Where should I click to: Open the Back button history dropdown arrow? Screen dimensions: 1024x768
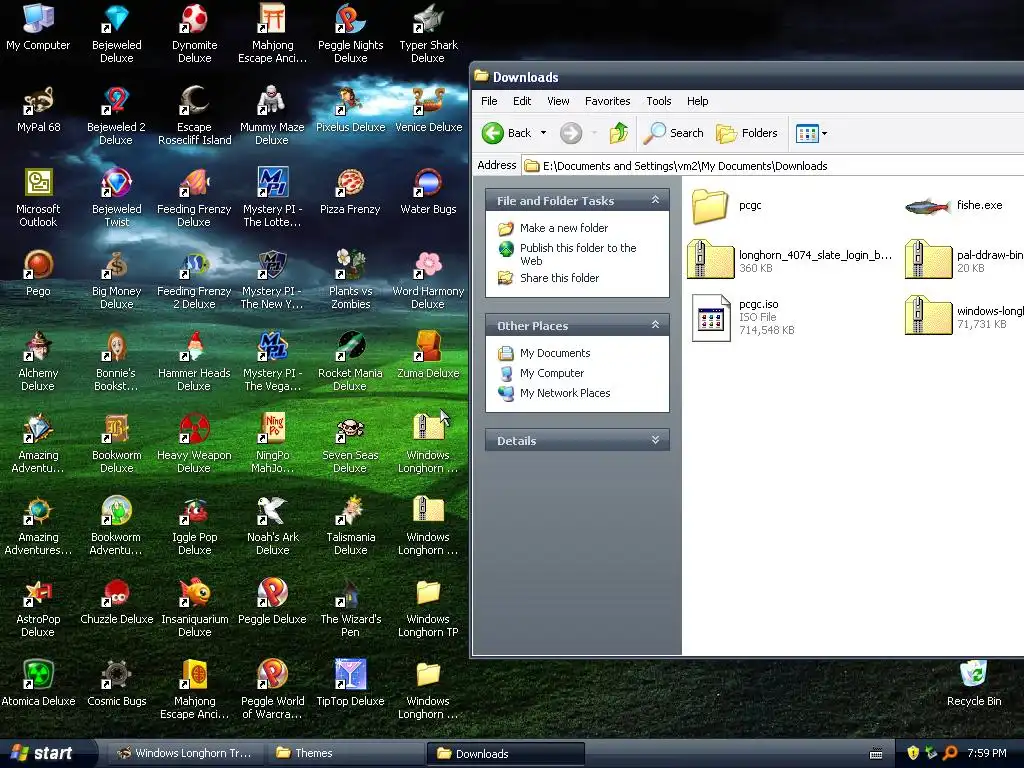pos(543,133)
